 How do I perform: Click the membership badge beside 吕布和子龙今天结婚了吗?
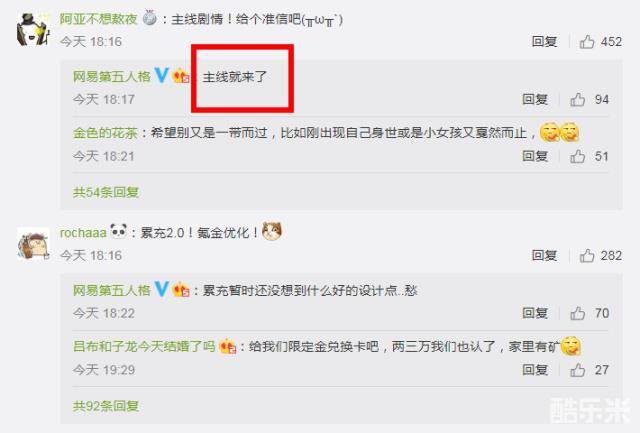(x=228, y=347)
